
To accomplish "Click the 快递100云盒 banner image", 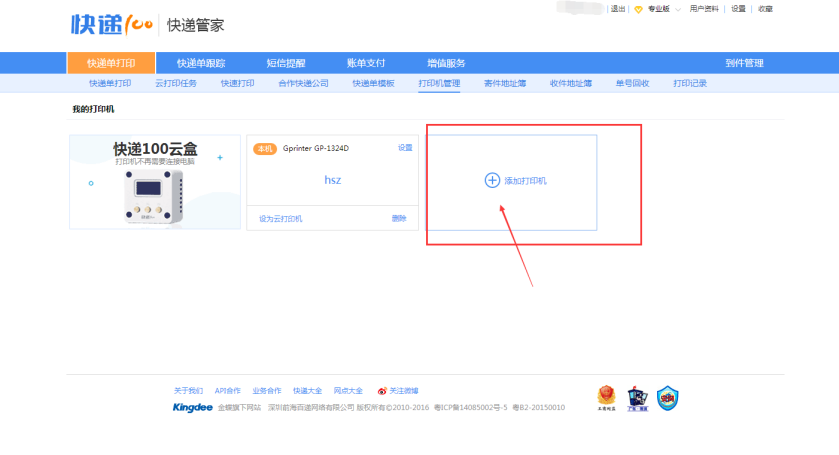I will tap(155, 182).
